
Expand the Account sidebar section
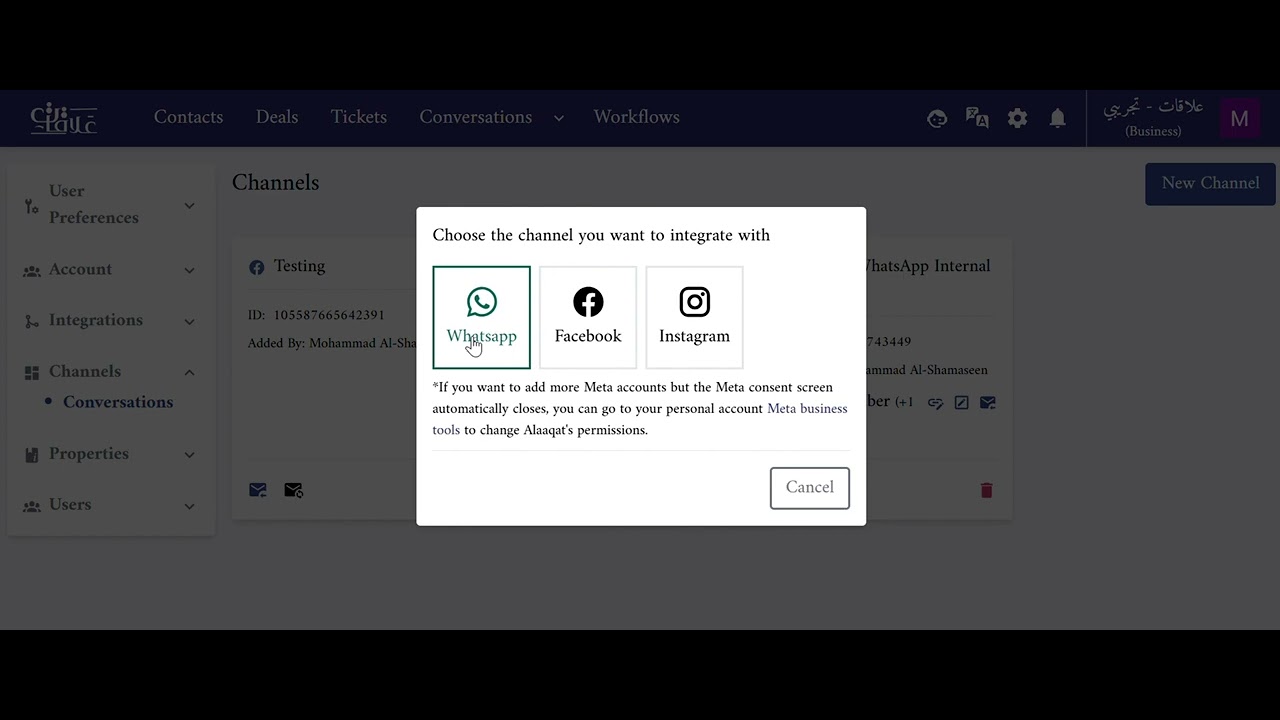pos(110,269)
